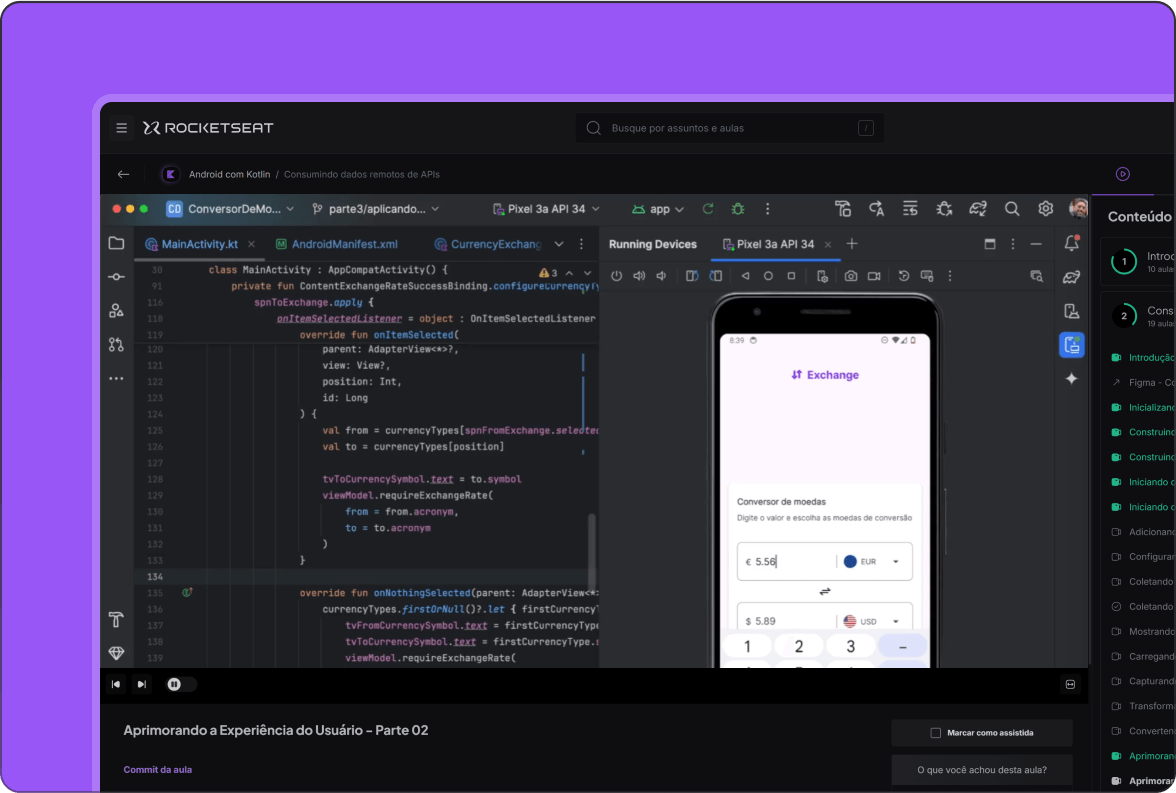The image size is (1176, 793).
Task: Open the notifications bell in the right sidebar
Action: coord(1071,244)
